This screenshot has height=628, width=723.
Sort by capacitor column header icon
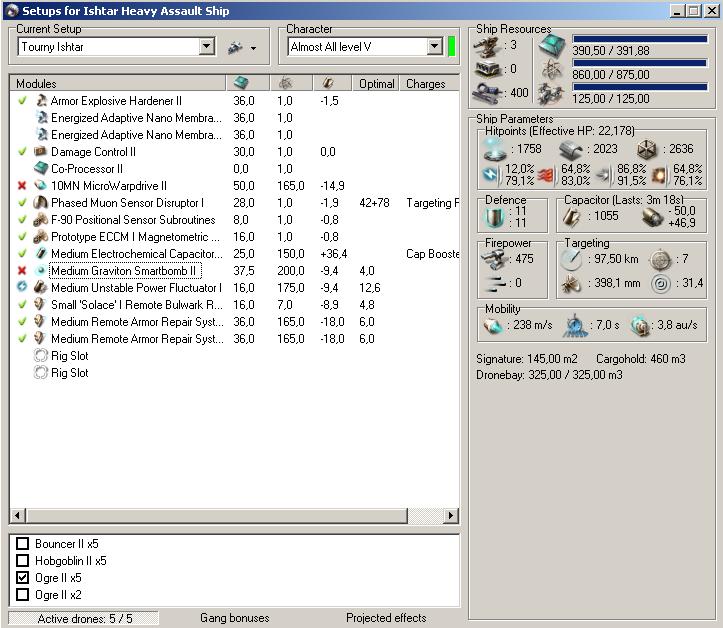click(x=328, y=83)
